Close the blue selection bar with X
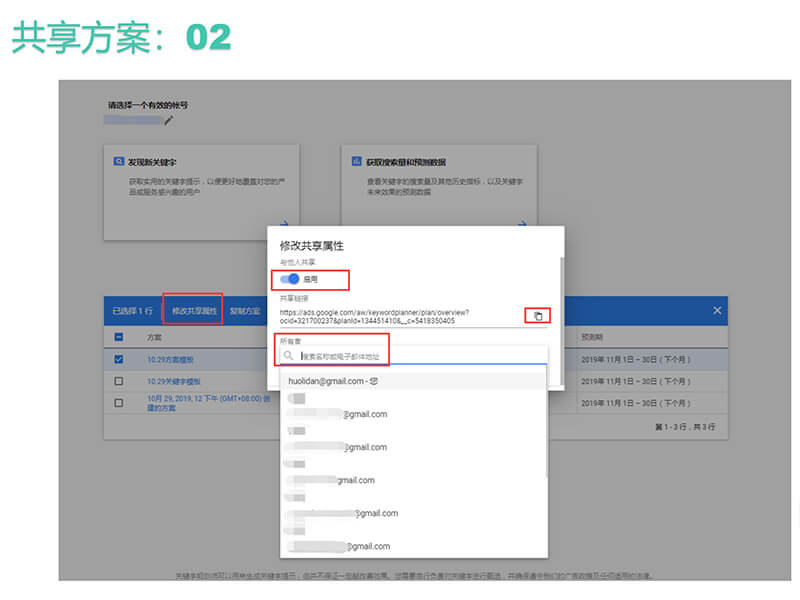This screenshot has height=600, width=800. pos(717,310)
